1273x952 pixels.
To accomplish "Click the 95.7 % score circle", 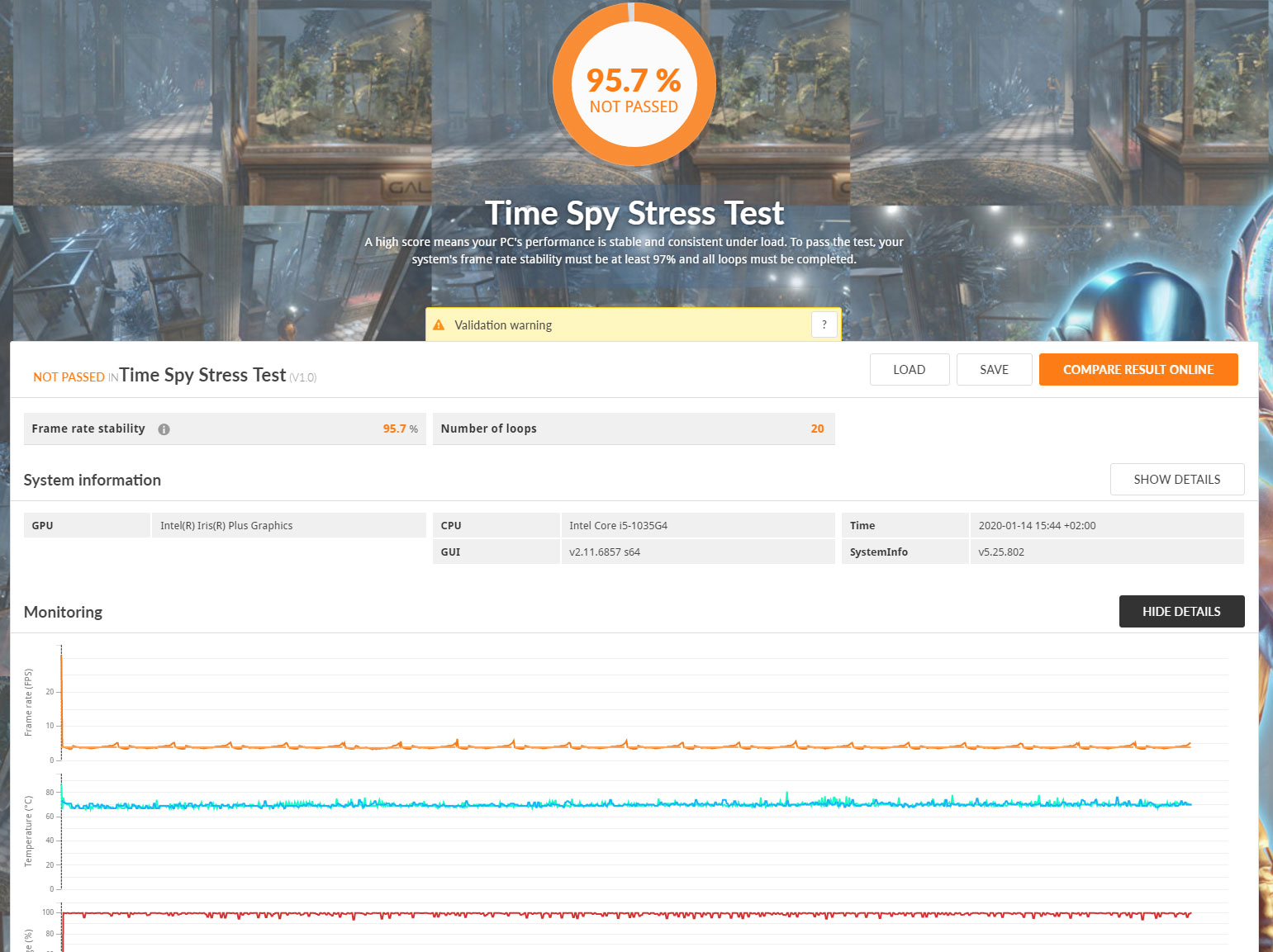I will tap(634, 84).
